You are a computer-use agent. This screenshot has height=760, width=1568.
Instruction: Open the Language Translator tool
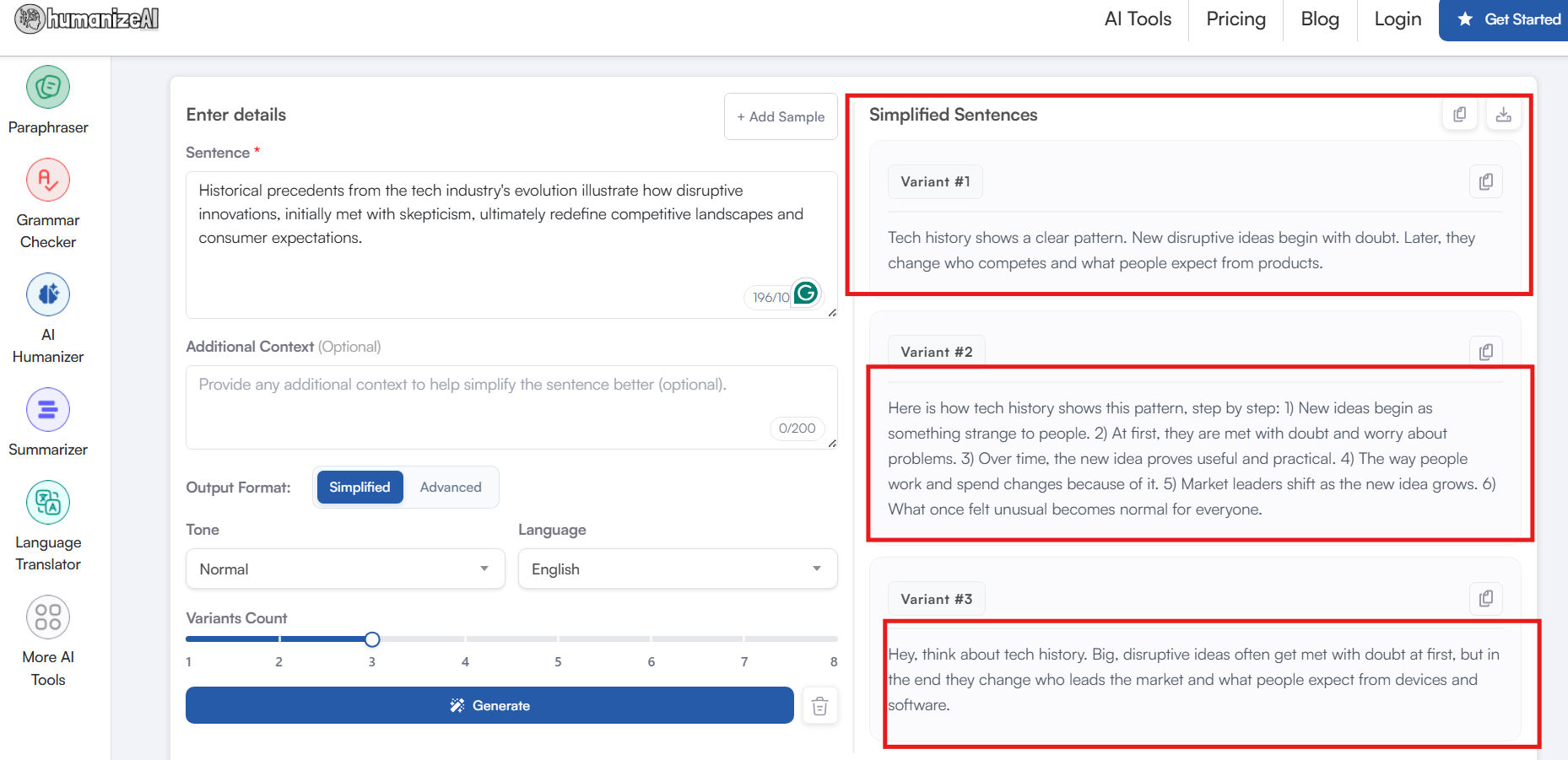(x=48, y=503)
